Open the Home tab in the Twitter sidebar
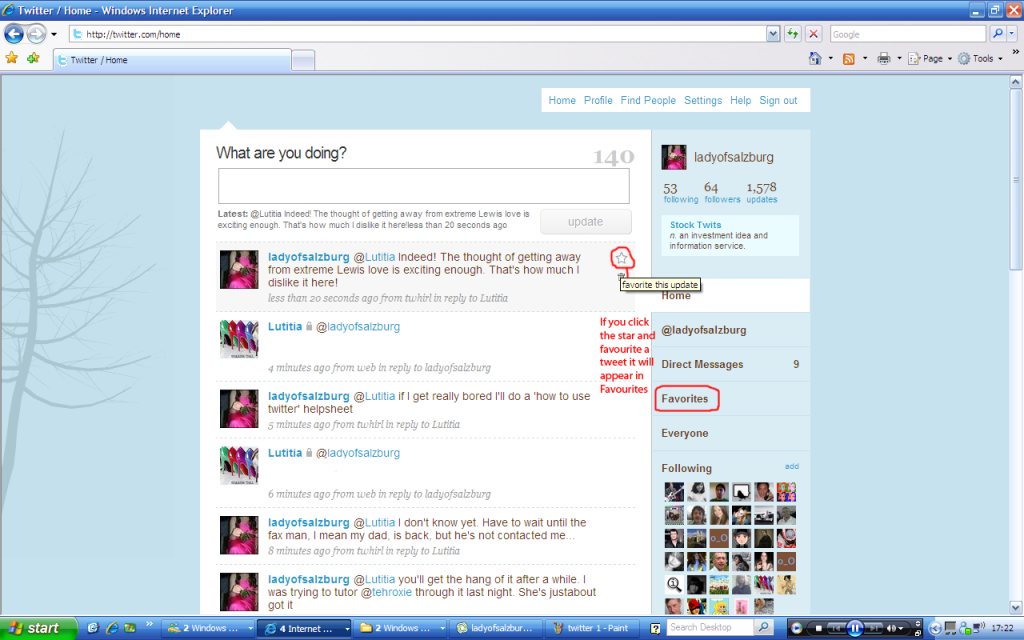The width and height of the screenshot is (1024, 640). 730,295
